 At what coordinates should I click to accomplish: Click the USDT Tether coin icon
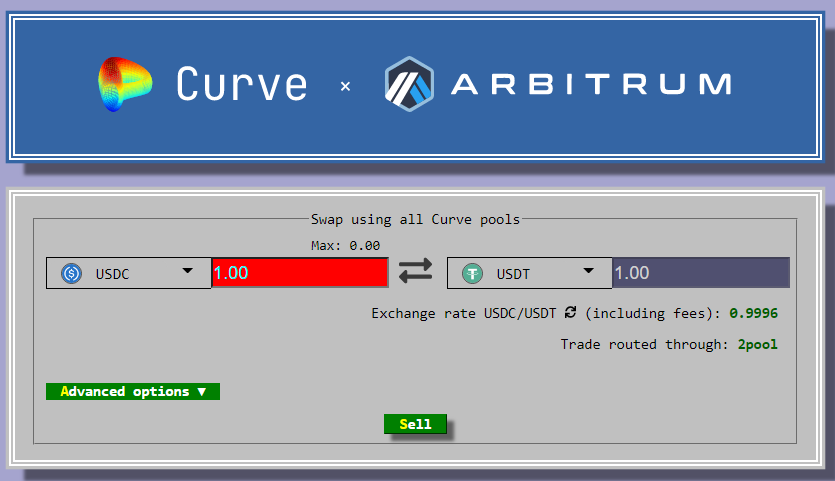[472, 274]
